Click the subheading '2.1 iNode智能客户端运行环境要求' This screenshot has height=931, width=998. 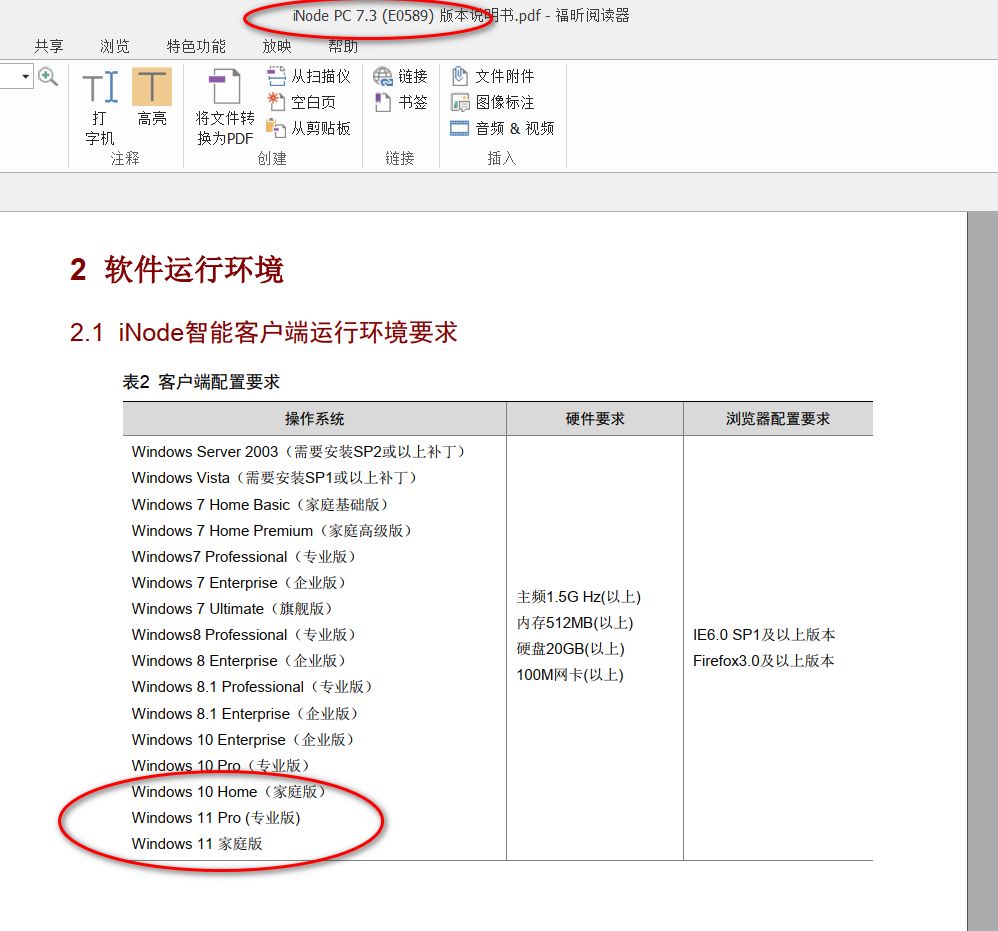[x=264, y=332]
